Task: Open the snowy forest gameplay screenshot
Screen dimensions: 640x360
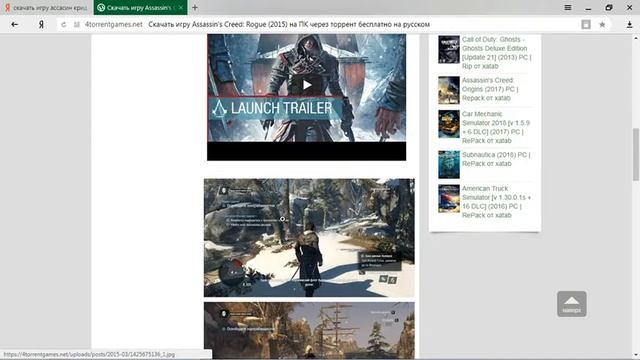Action: (x=309, y=238)
